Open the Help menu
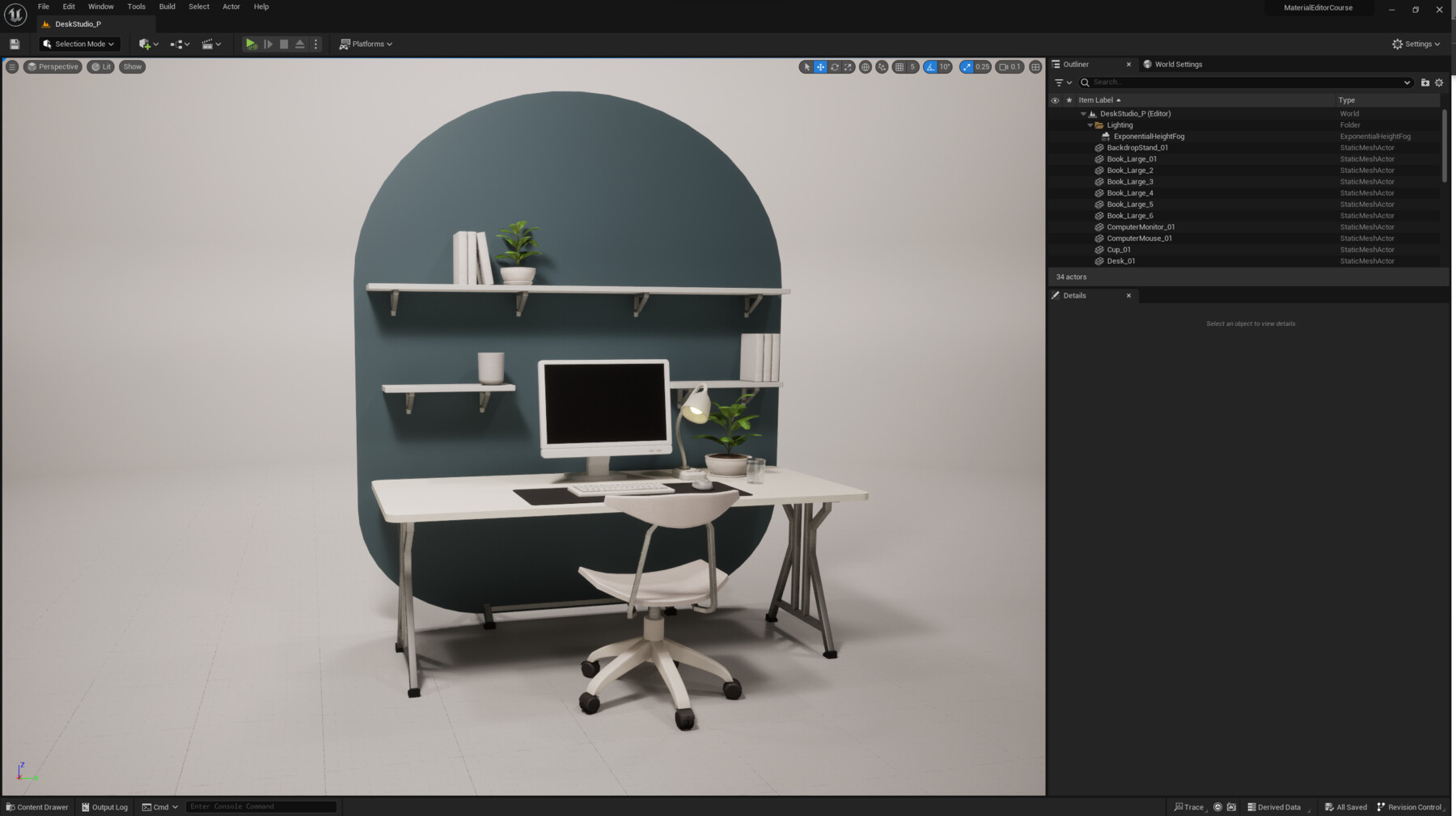 (261, 6)
